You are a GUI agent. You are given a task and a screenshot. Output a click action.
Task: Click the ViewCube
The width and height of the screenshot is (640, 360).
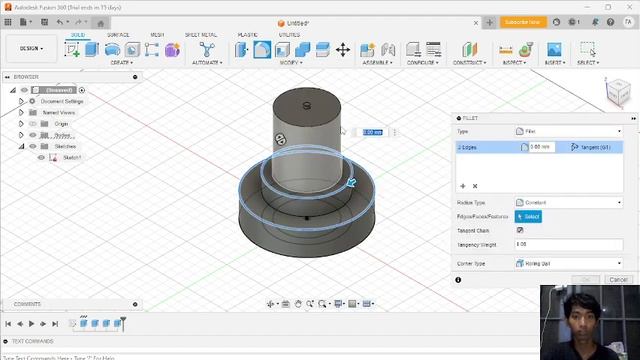618,92
